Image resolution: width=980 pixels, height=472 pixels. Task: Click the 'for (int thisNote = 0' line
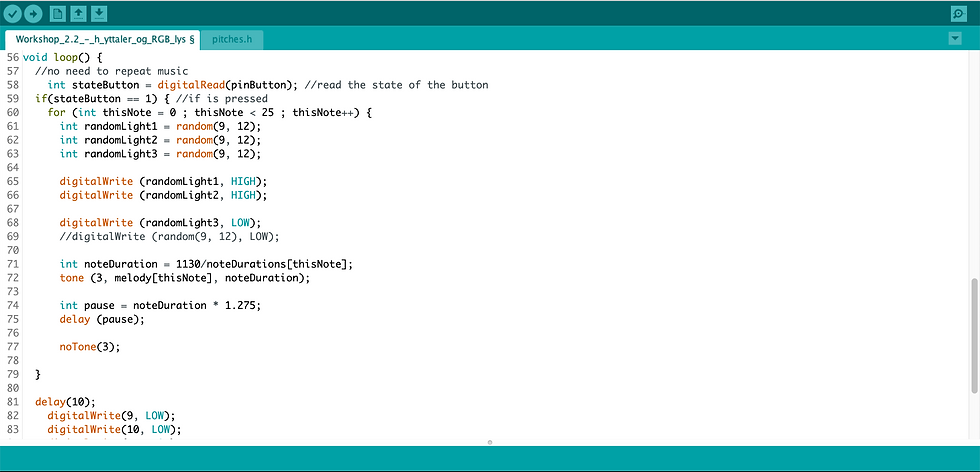tap(209, 113)
